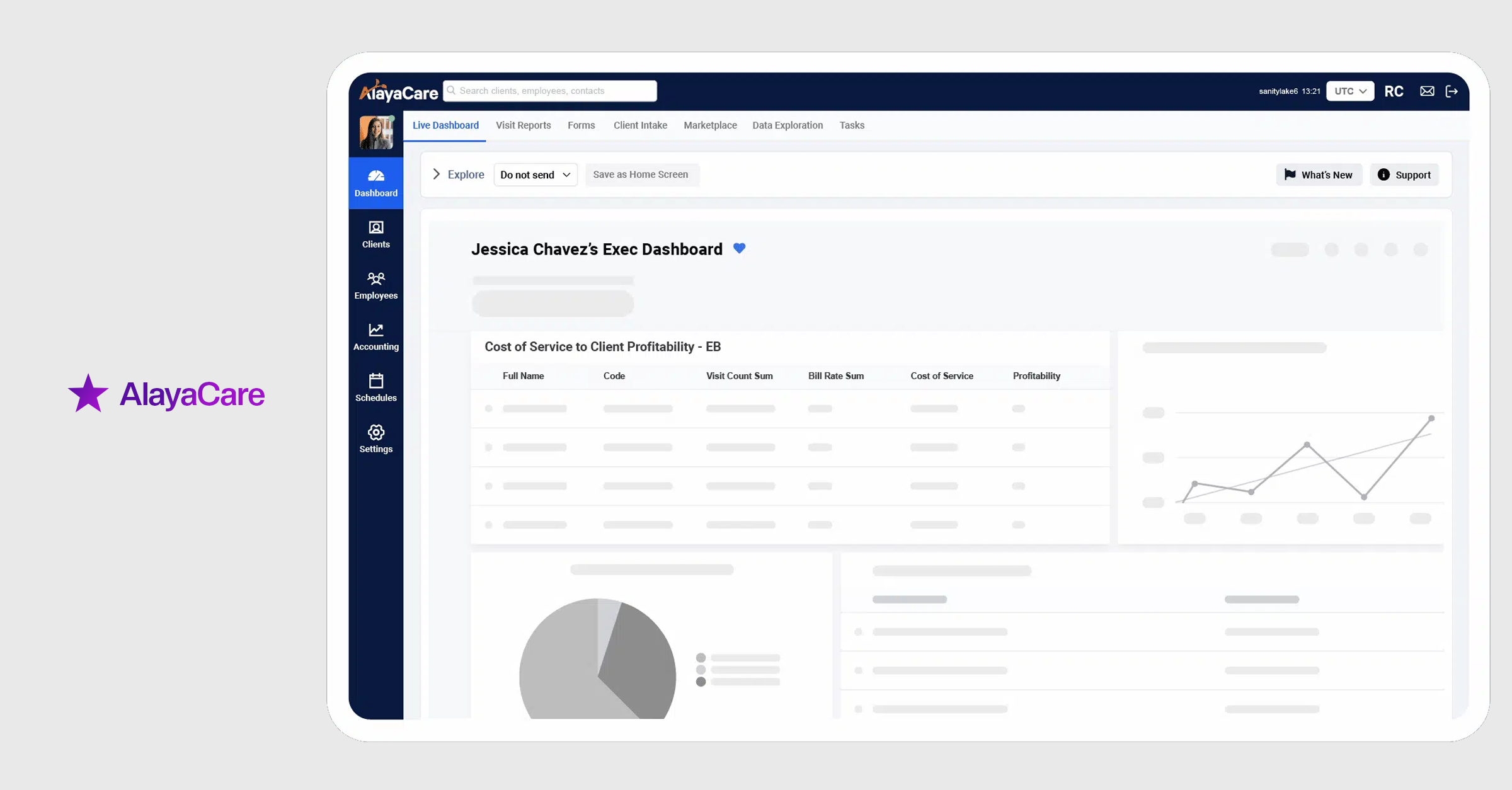Click Jessica Chavez's Exec Dashboard title
Viewport: 1512px width, 790px height.
(x=597, y=249)
